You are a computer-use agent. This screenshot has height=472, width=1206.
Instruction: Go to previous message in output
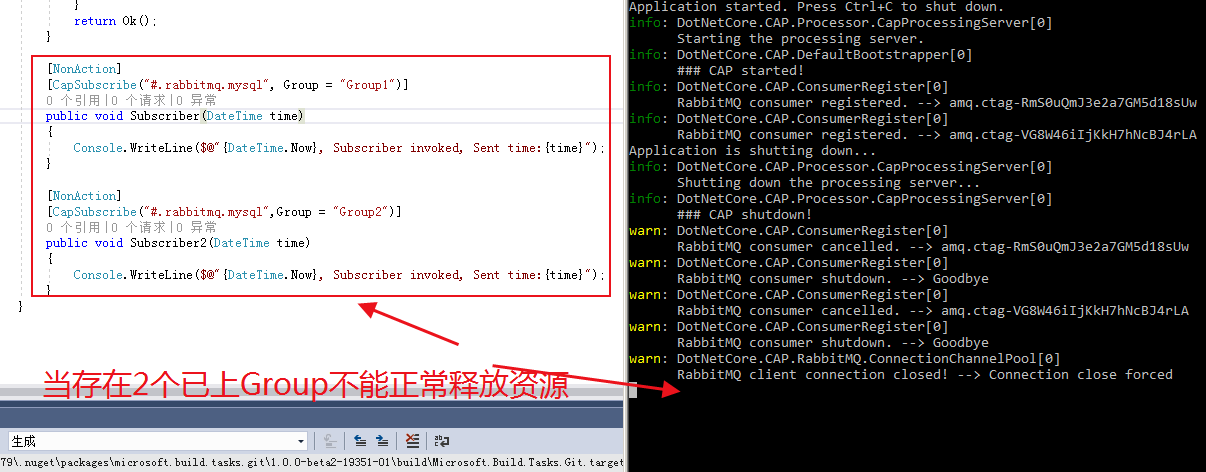coord(360,441)
